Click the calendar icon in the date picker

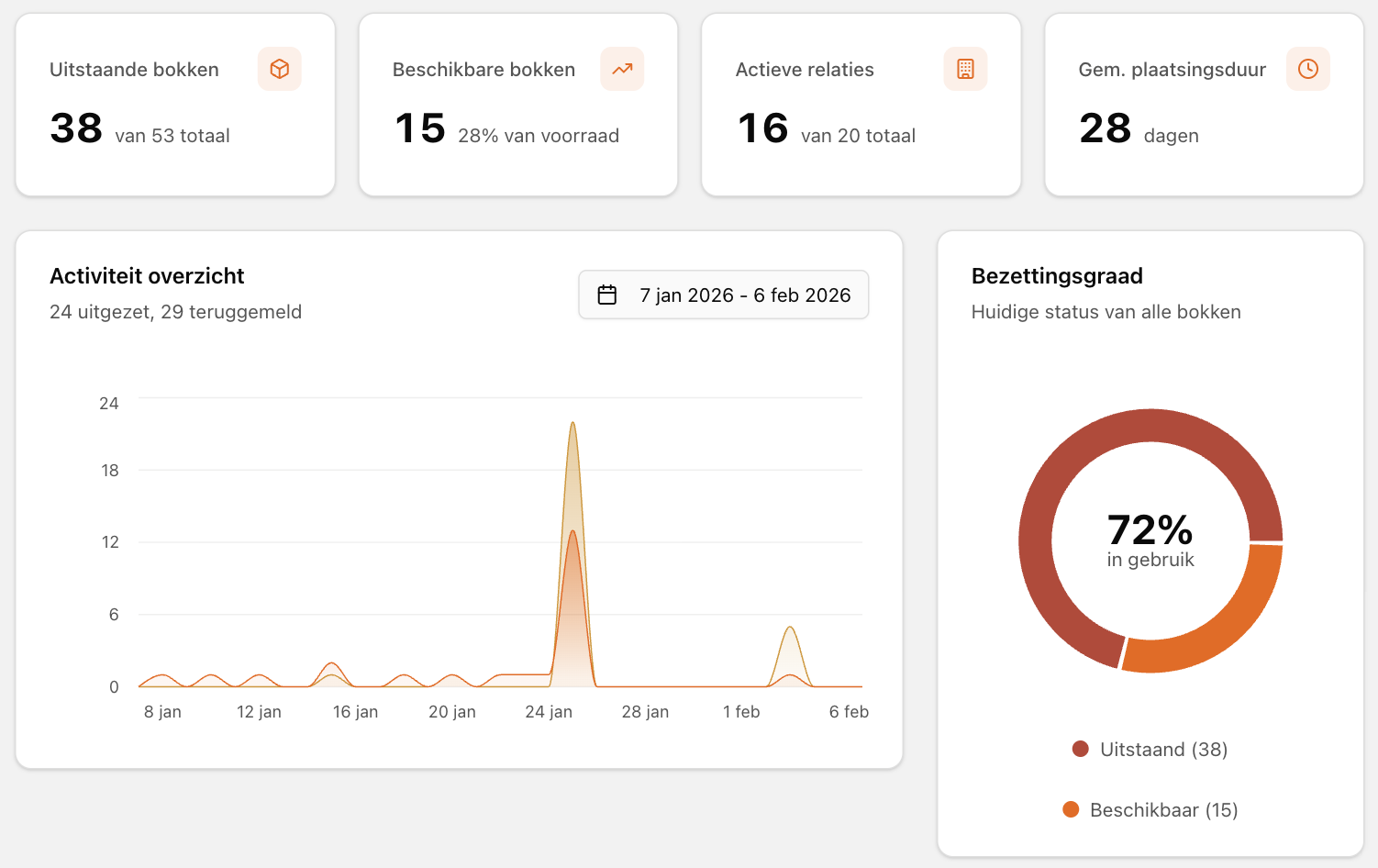point(607,295)
